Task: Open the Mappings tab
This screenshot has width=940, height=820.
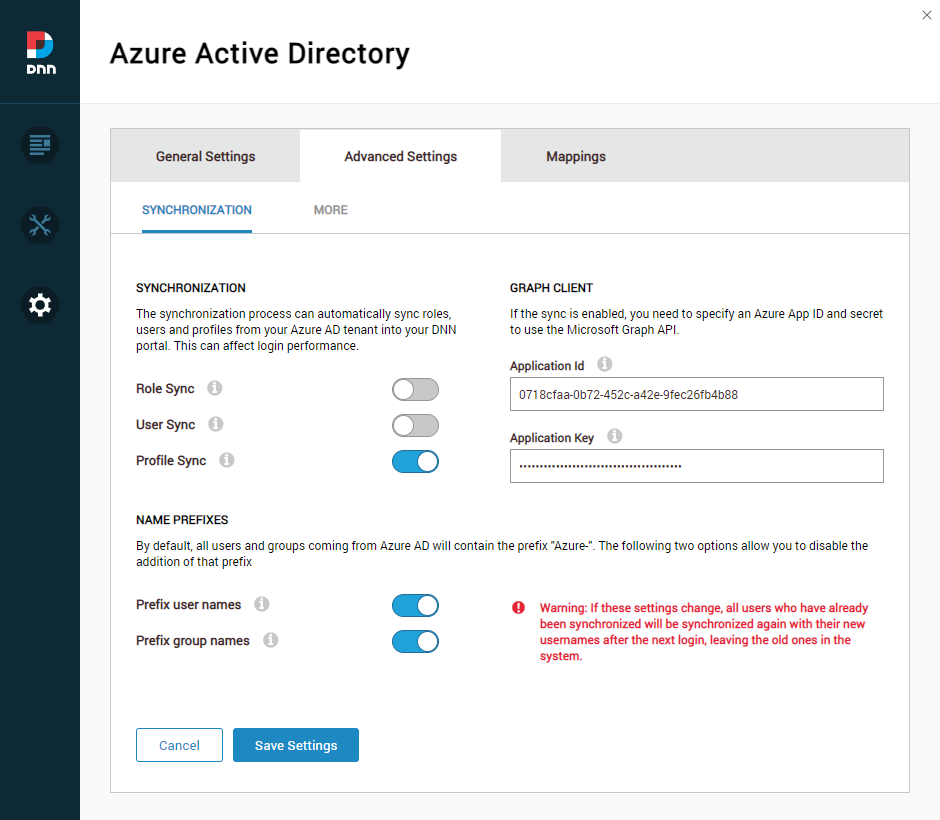Action: click(x=576, y=156)
